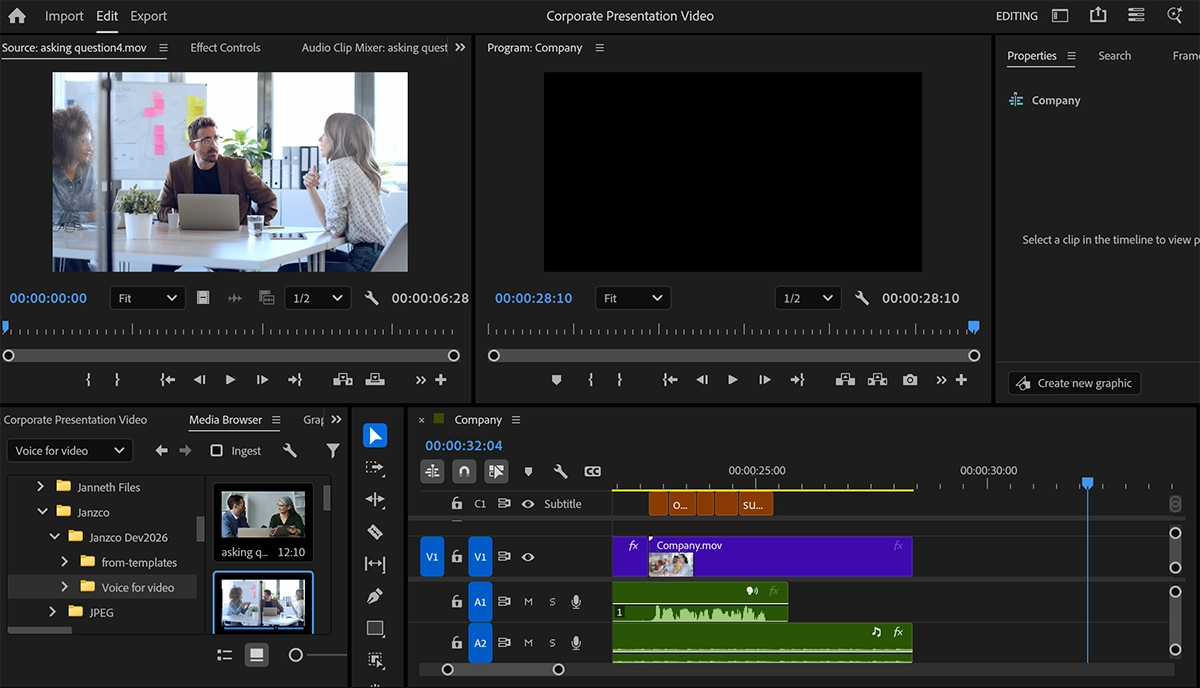Click Lift button in Program monitor
The image size is (1200, 688).
[x=845, y=380]
